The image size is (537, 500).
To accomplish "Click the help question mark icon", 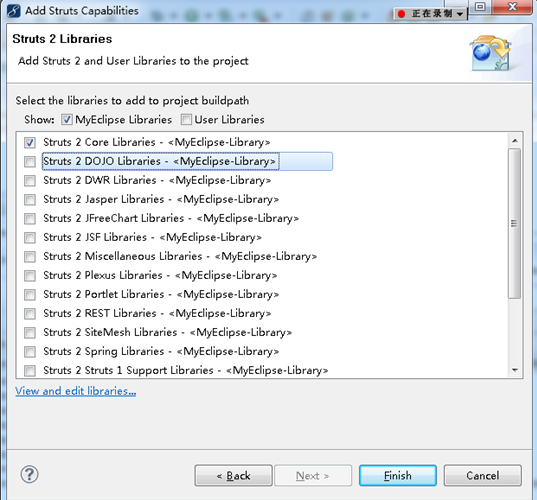I will pyautogui.click(x=29, y=475).
